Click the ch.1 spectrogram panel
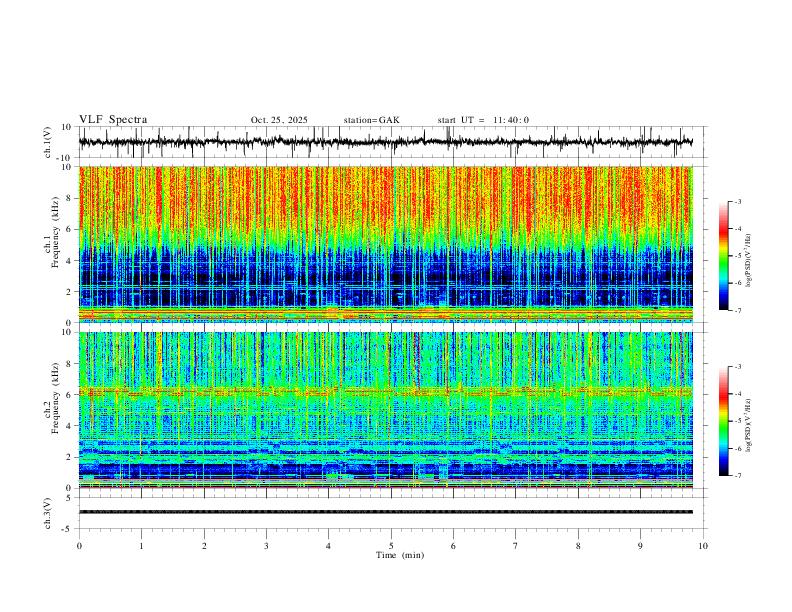Viewport: 792px width, 612px height. coord(386,244)
